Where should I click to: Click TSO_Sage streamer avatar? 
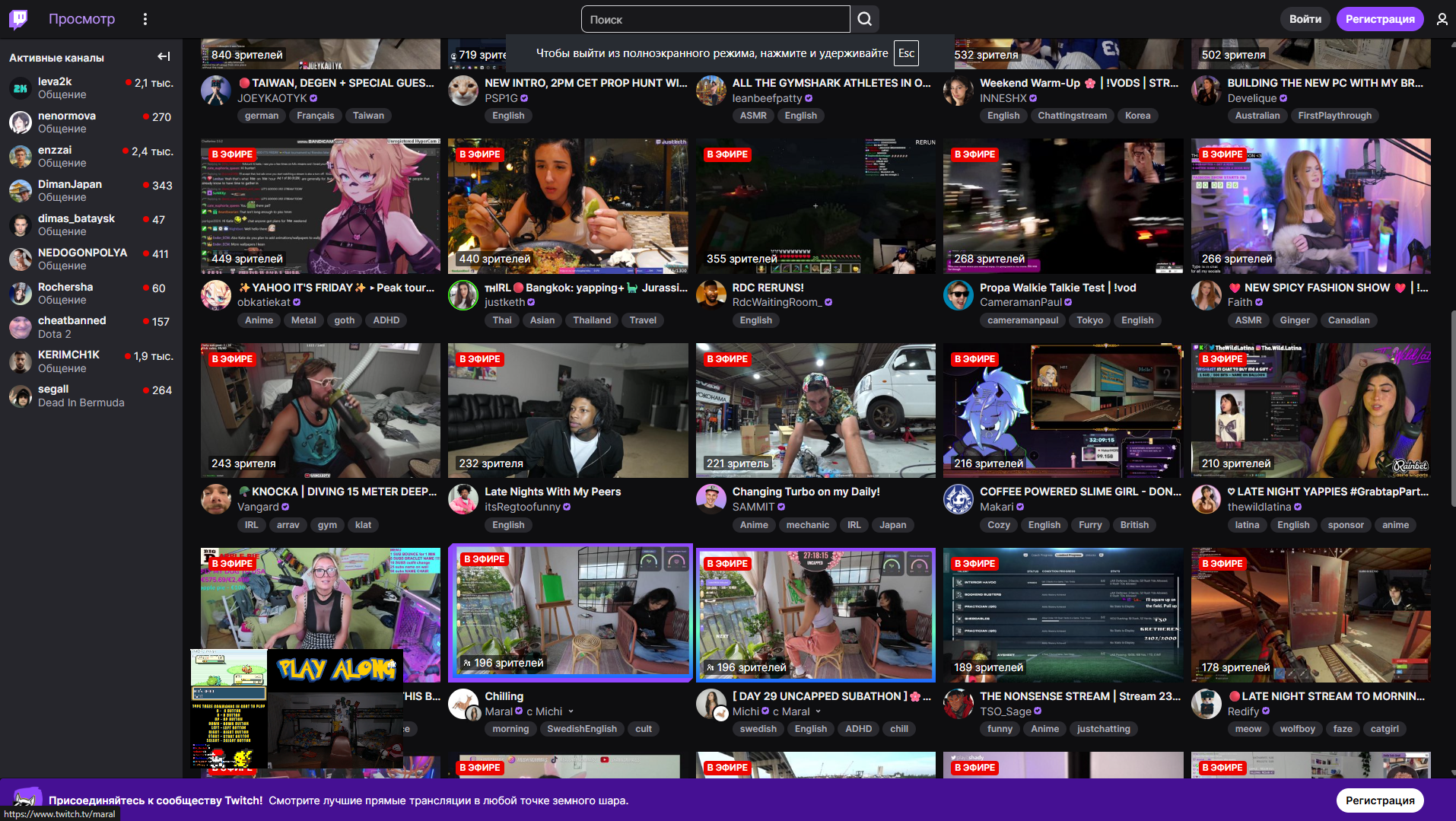pos(958,704)
